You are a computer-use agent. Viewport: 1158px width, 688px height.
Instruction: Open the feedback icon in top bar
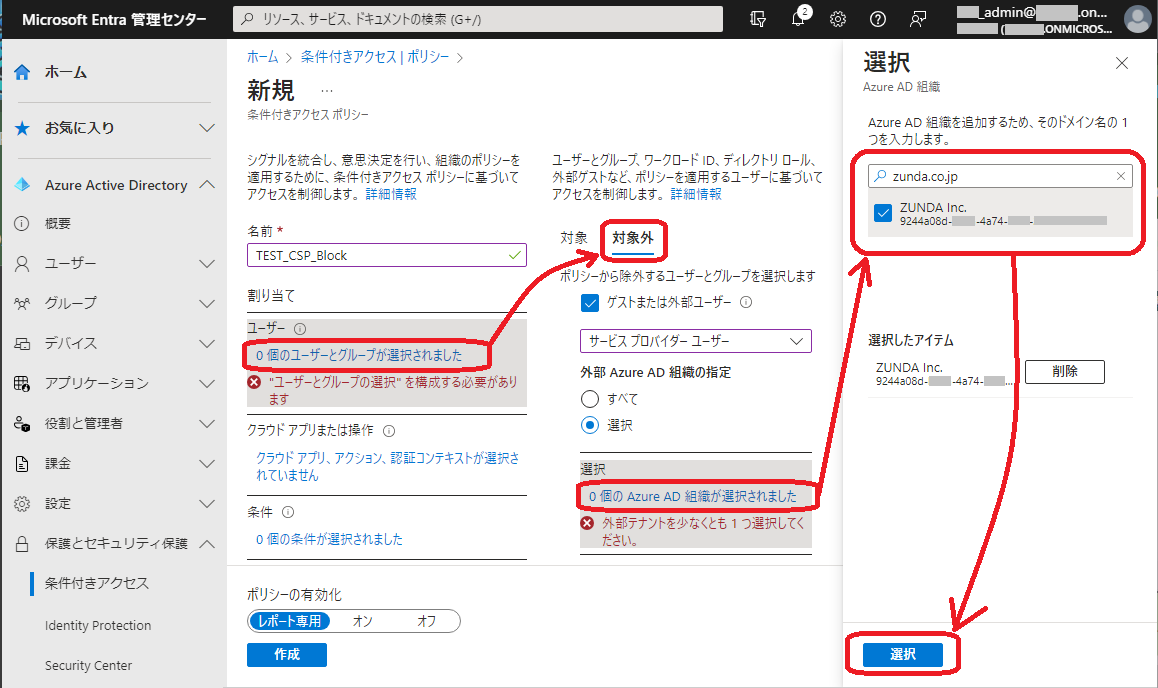click(918, 19)
